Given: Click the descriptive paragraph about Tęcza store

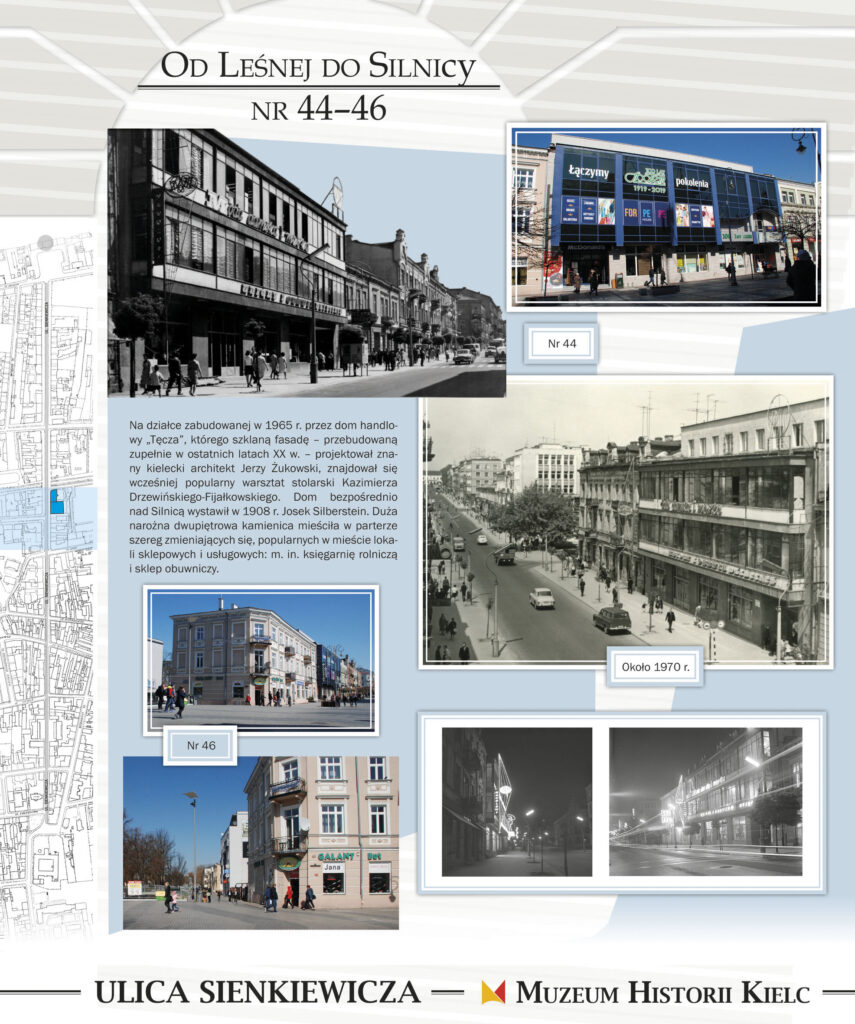Looking at the screenshot, I should (263, 497).
